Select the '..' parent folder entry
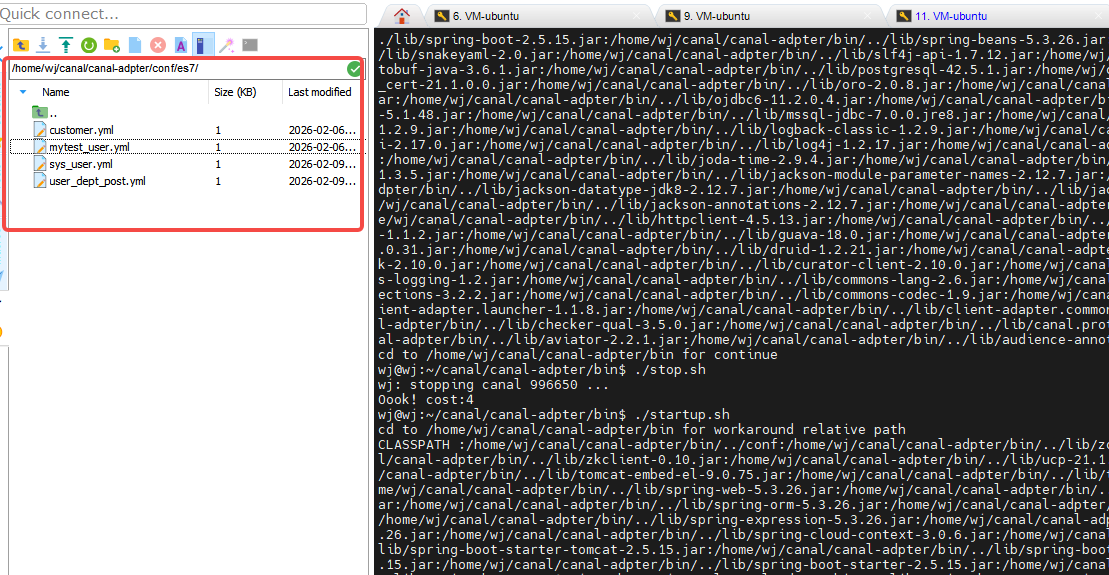1109x575 pixels. (x=45, y=112)
